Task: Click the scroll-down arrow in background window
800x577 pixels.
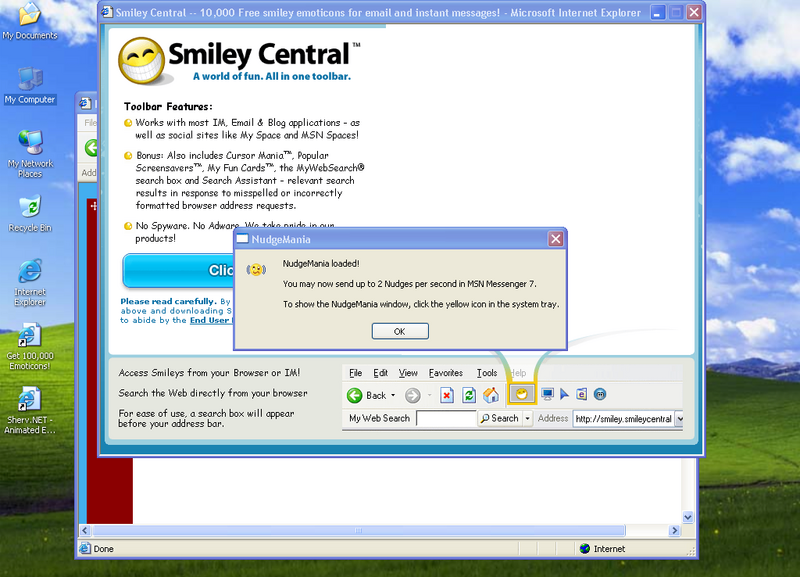Action: tap(688, 517)
